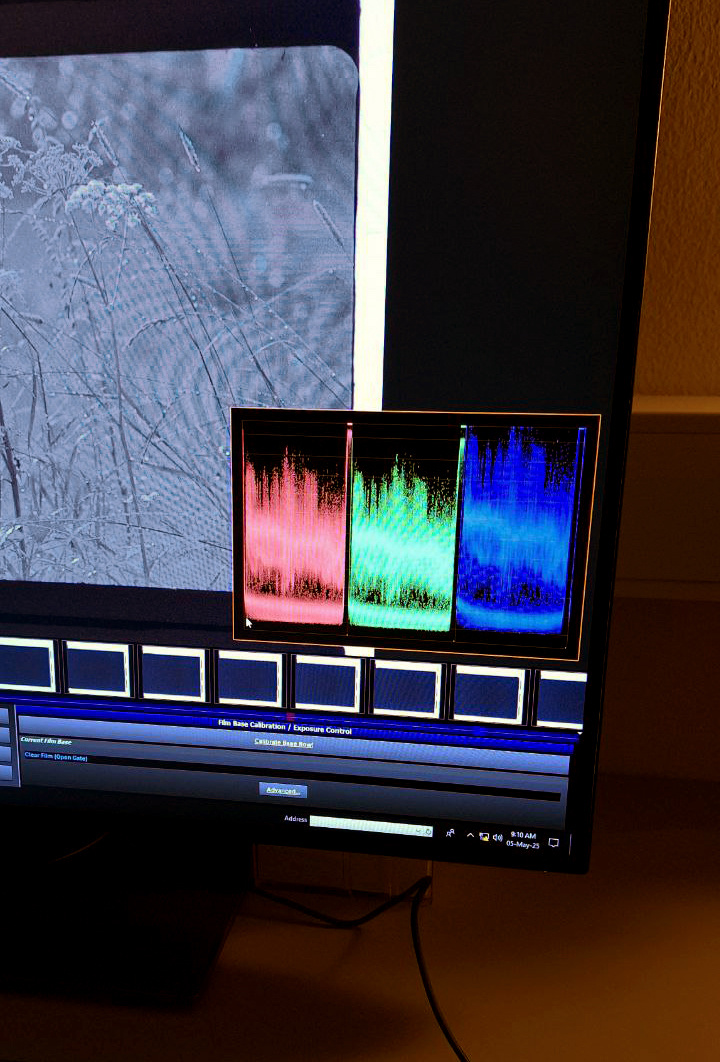Open the volume speaker icon
Image resolution: width=720 pixels, height=1062 pixels.
(498, 838)
